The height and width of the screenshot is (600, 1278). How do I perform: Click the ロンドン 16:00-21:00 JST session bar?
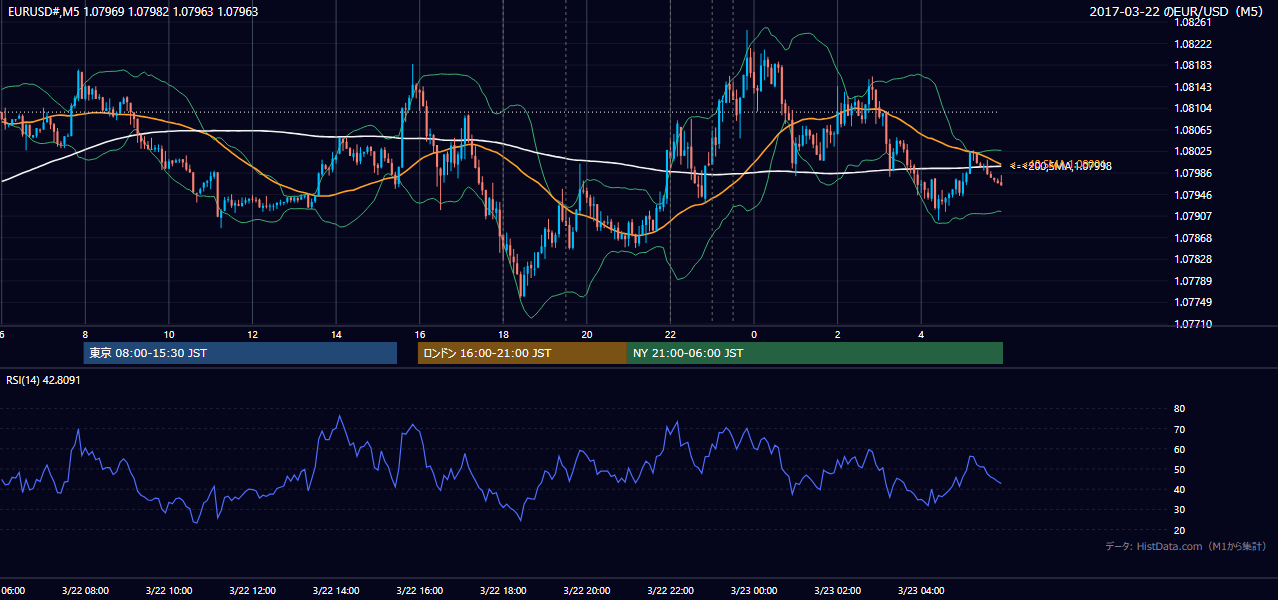click(x=522, y=353)
